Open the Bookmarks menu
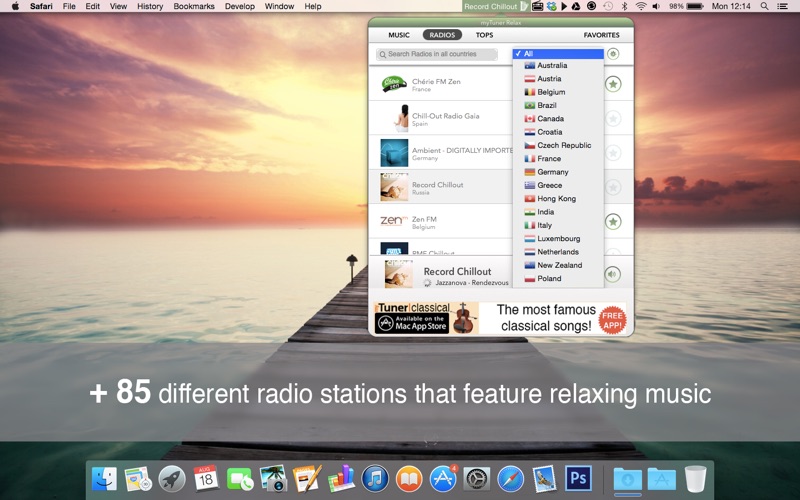This screenshot has height=500, width=800. 194,6
